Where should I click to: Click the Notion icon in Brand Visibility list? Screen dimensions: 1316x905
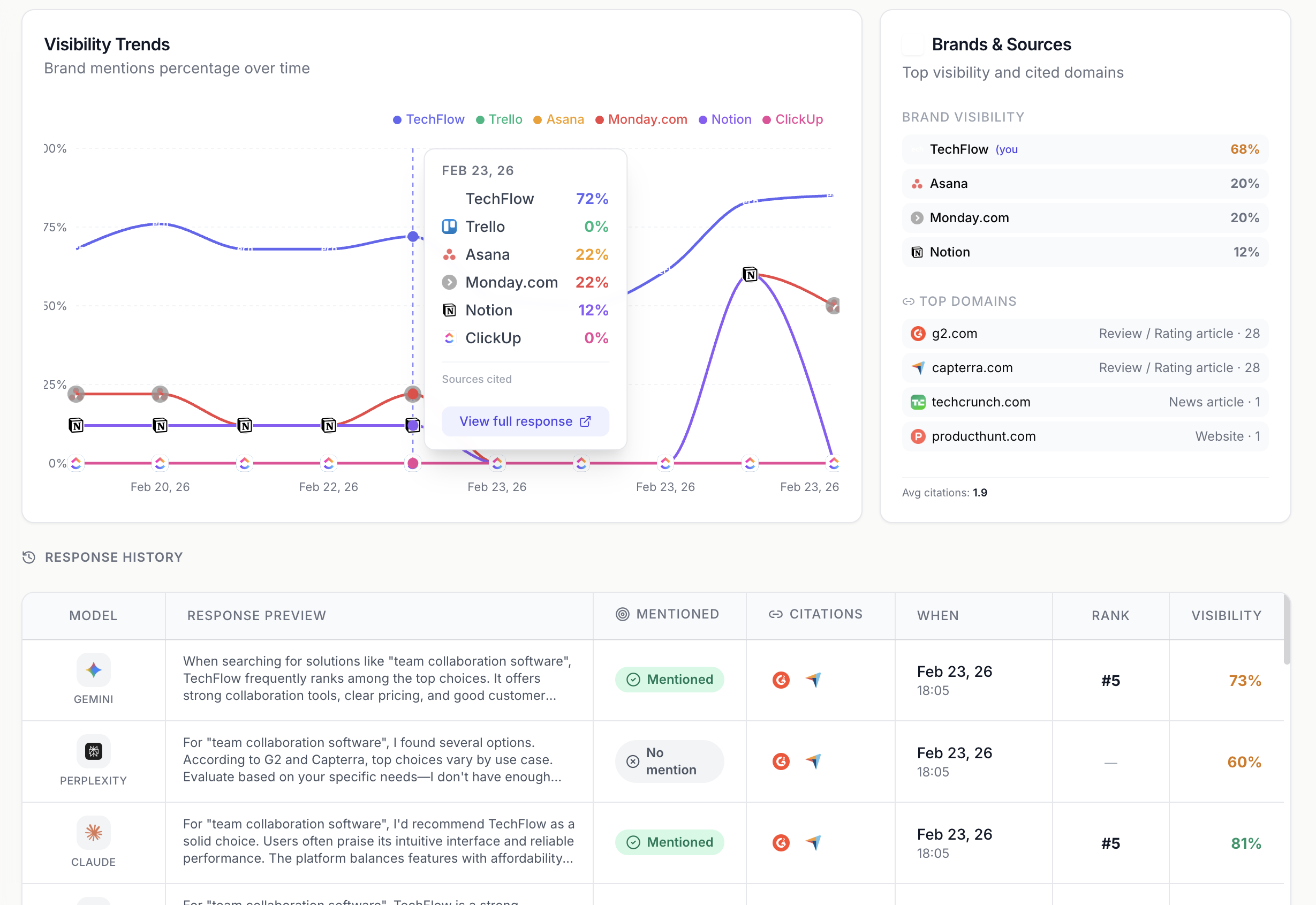click(917, 252)
